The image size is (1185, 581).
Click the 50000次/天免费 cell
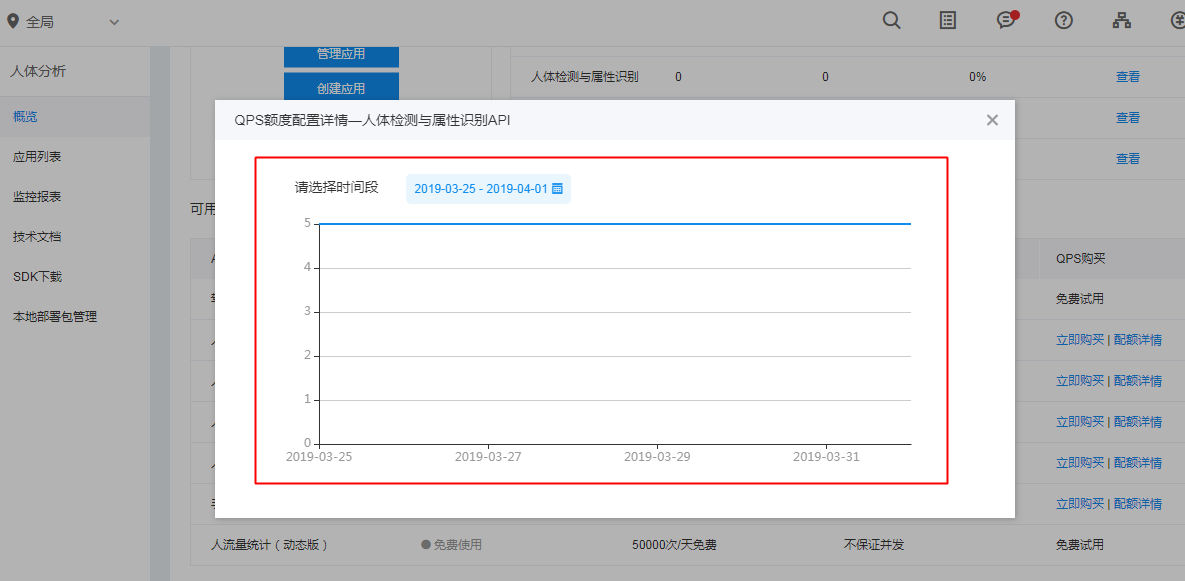674,544
